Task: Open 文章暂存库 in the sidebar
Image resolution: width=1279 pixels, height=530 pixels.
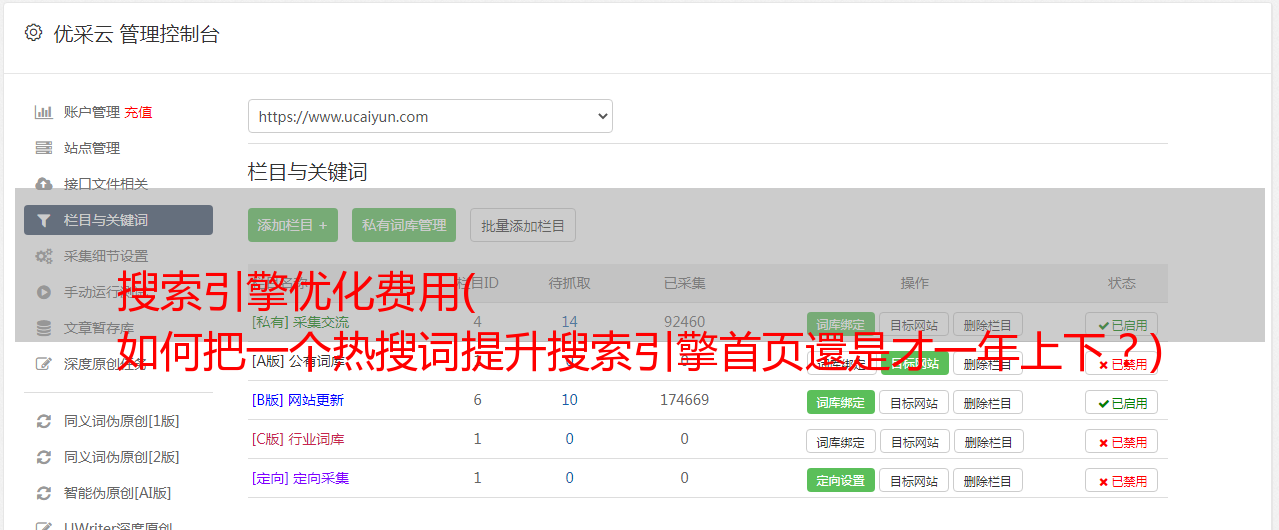Action: (x=99, y=328)
